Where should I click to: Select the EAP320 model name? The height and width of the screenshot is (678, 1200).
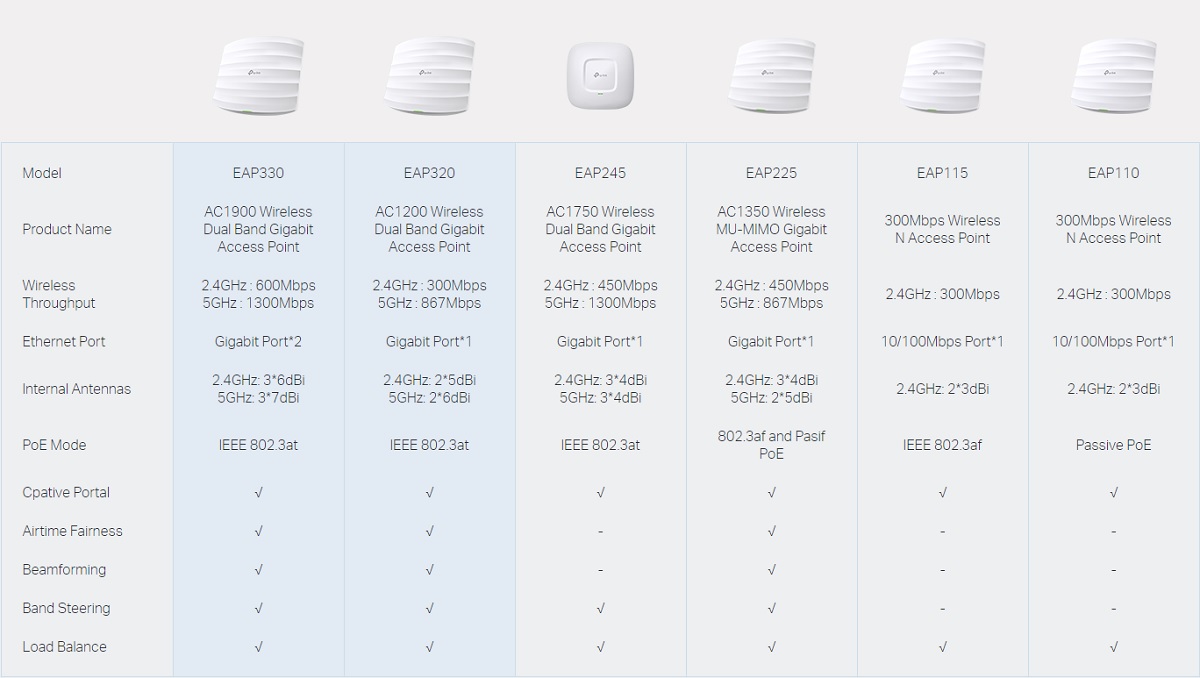click(429, 173)
